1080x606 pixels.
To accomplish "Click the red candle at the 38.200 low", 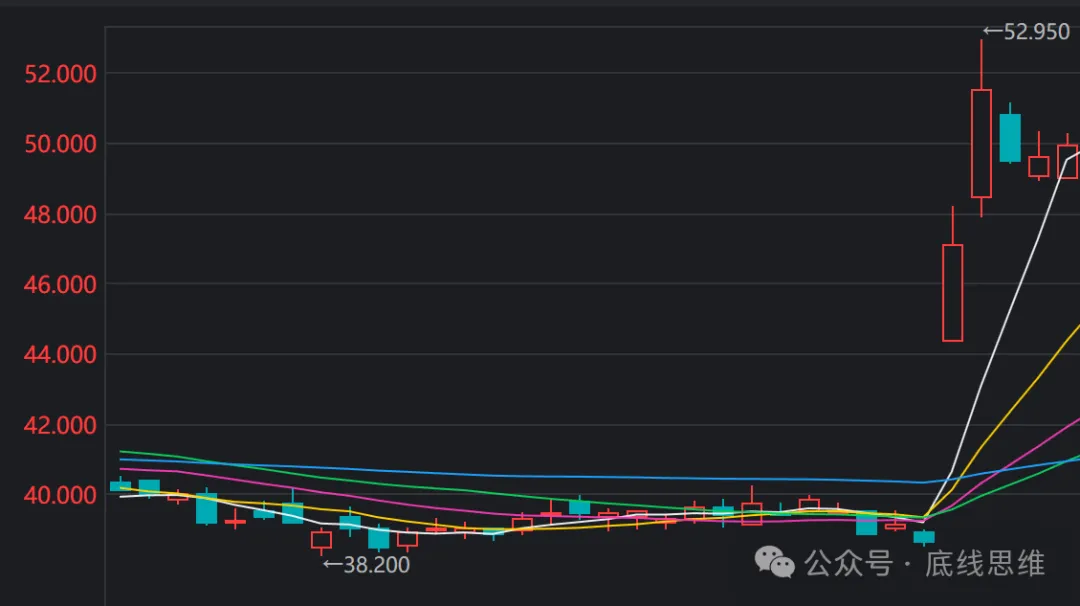I will coord(321,540).
